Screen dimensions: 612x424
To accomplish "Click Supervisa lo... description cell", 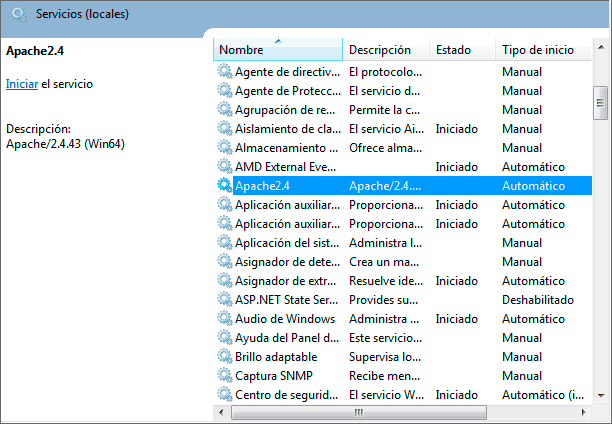I will 385,357.
